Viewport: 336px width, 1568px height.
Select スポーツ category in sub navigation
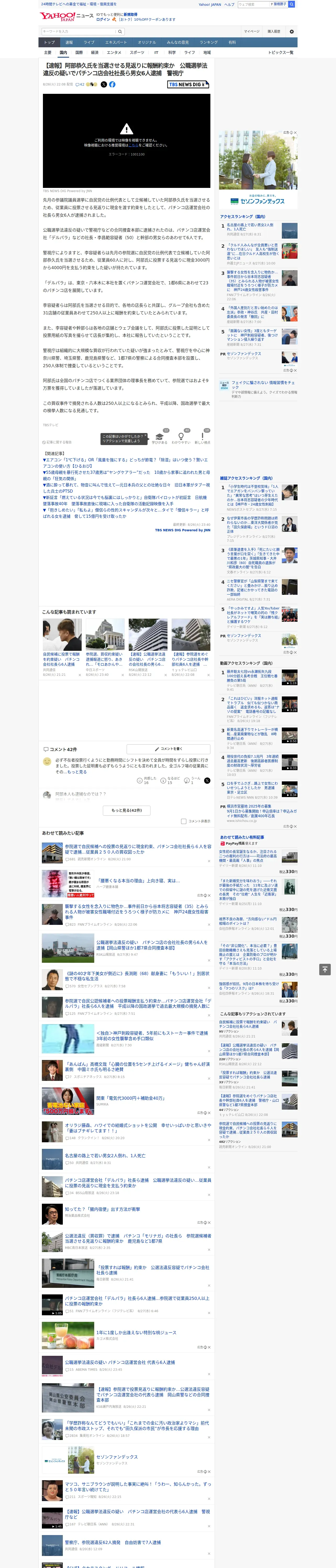pyautogui.click(x=137, y=52)
